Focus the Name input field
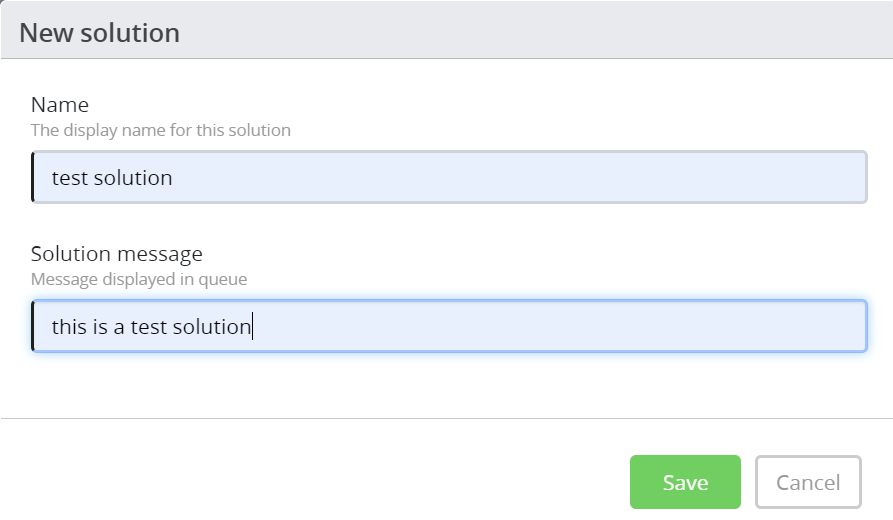 pos(450,177)
